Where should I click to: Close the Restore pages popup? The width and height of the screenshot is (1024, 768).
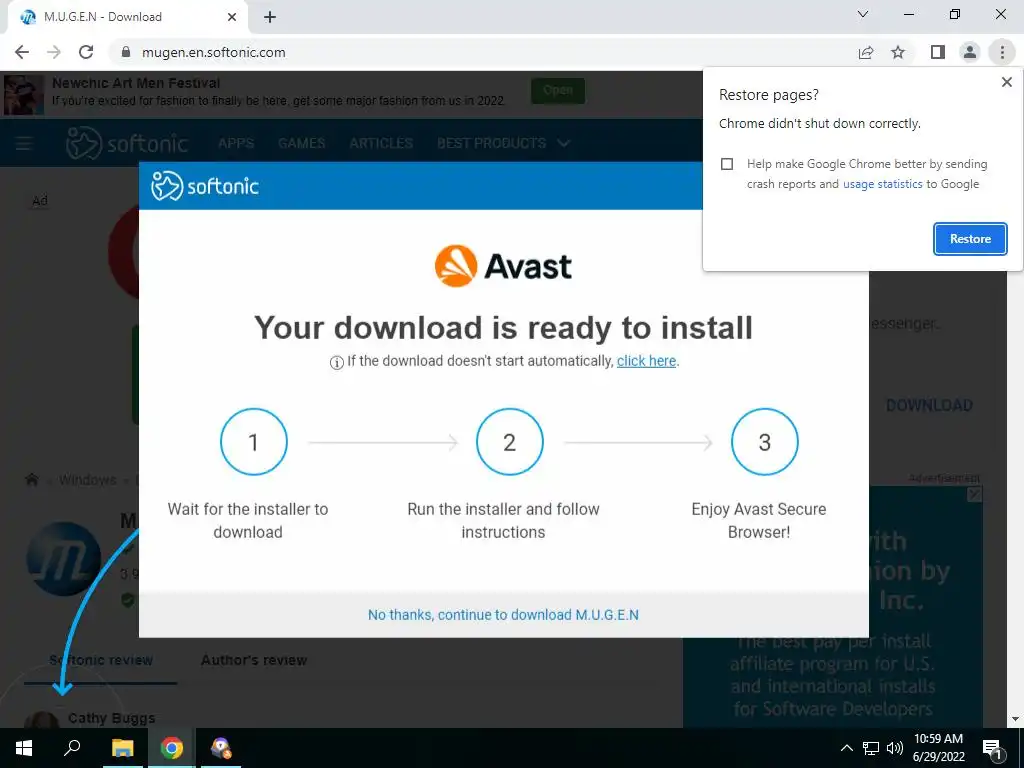point(1006,82)
